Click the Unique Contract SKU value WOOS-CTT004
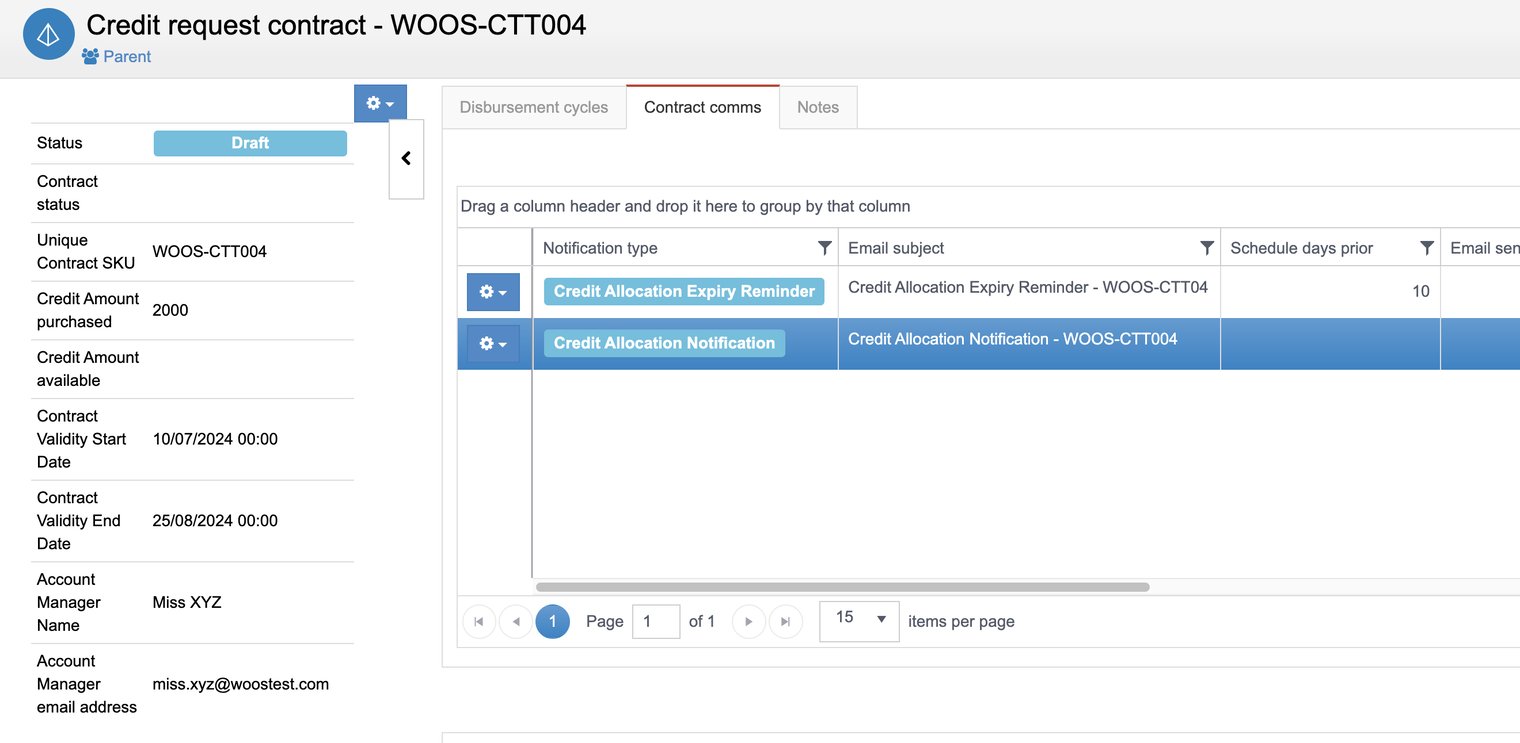The width and height of the screenshot is (1520, 743). tap(210, 251)
